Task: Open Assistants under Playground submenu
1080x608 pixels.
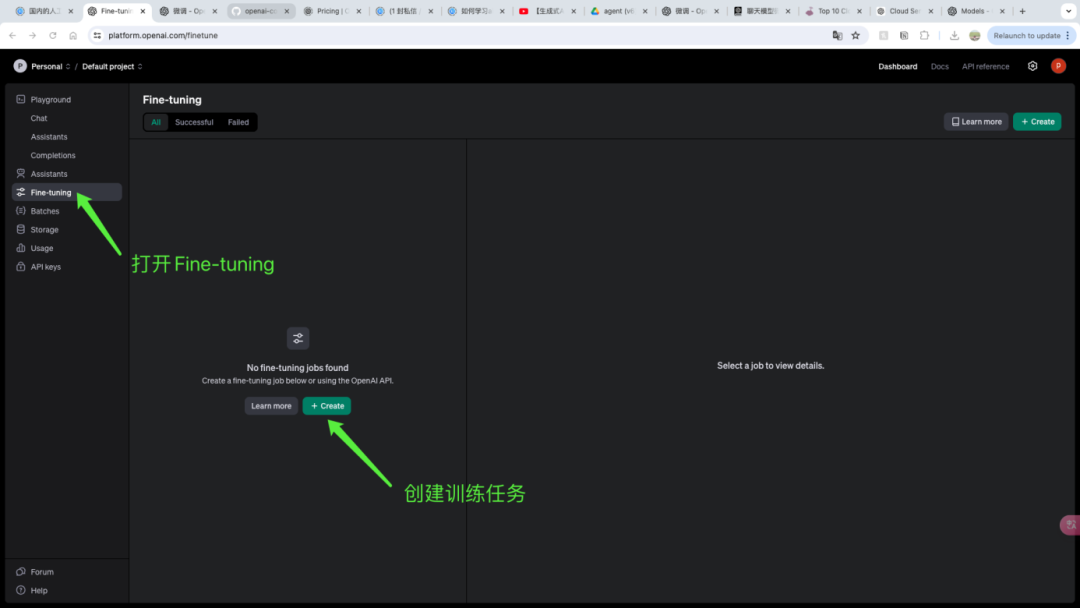Action: [x=49, y=137]
